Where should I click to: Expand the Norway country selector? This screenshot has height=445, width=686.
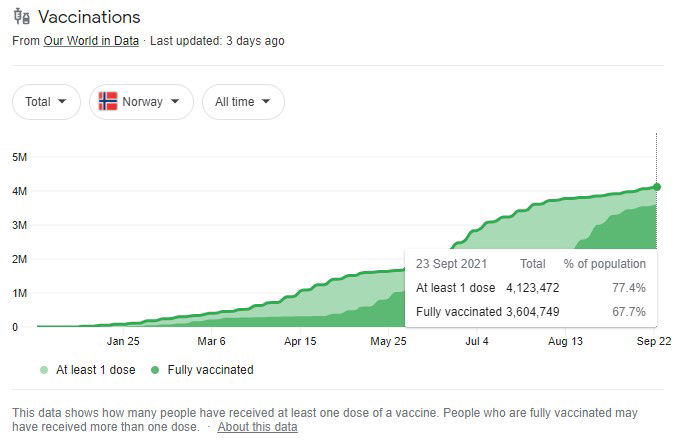(140, 102)
